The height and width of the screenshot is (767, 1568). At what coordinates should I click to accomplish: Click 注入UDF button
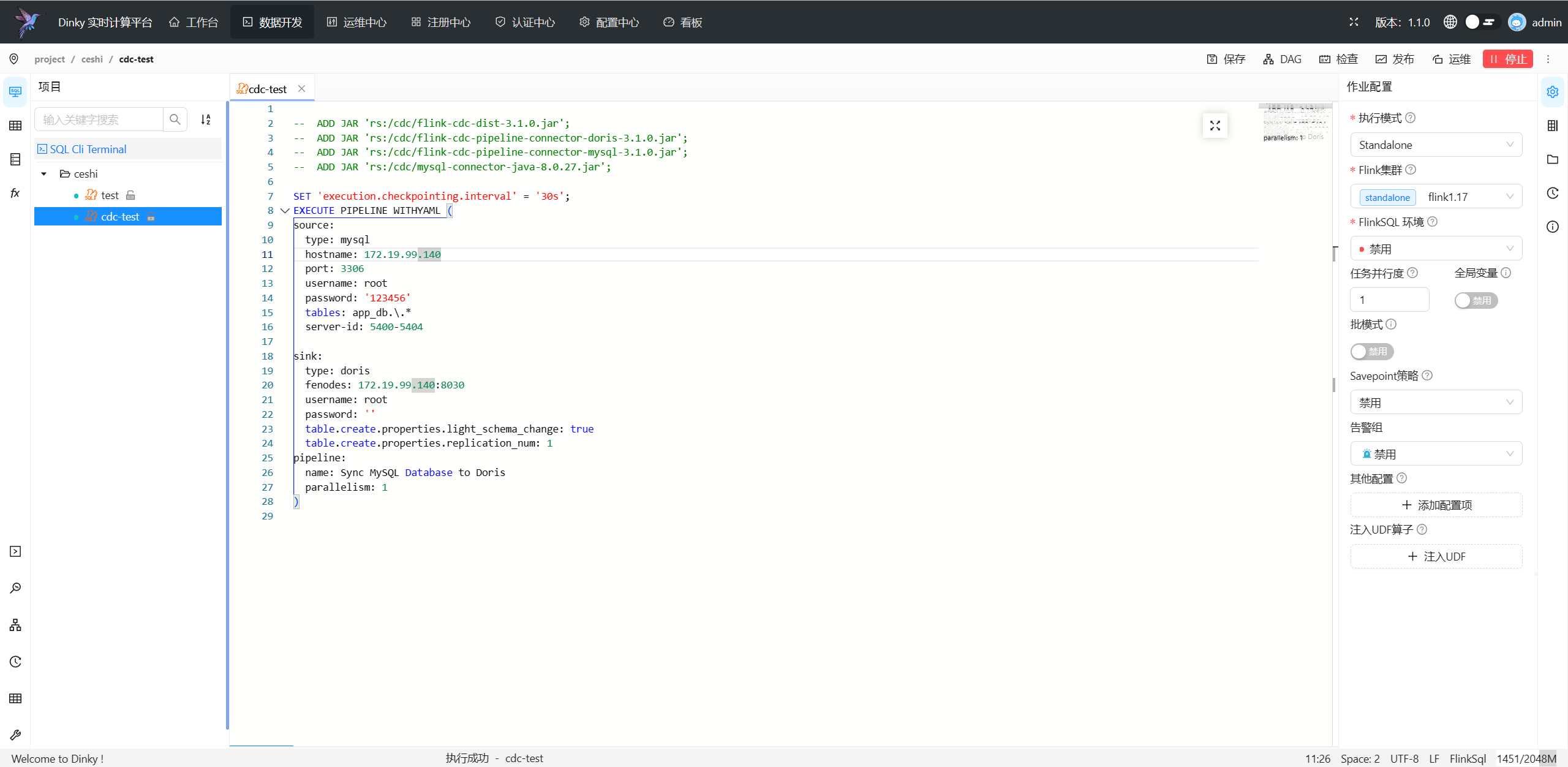click(1436, 557)
